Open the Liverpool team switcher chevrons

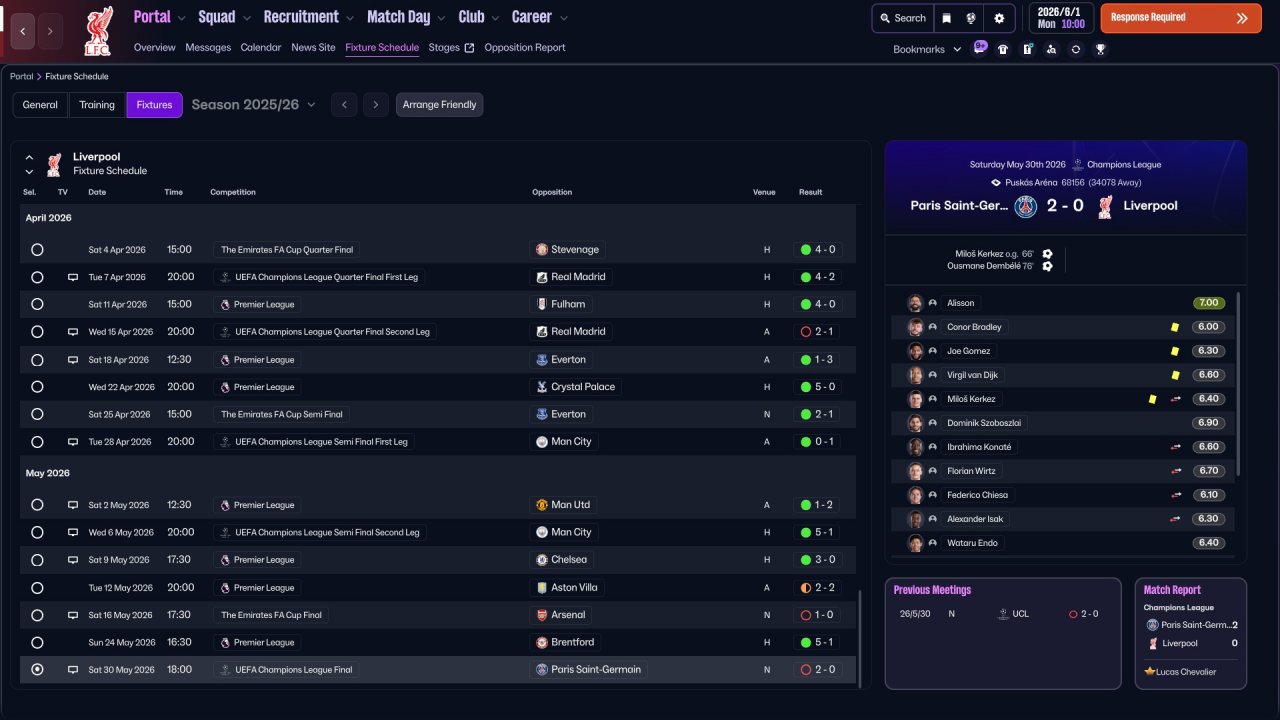point(29,164)
